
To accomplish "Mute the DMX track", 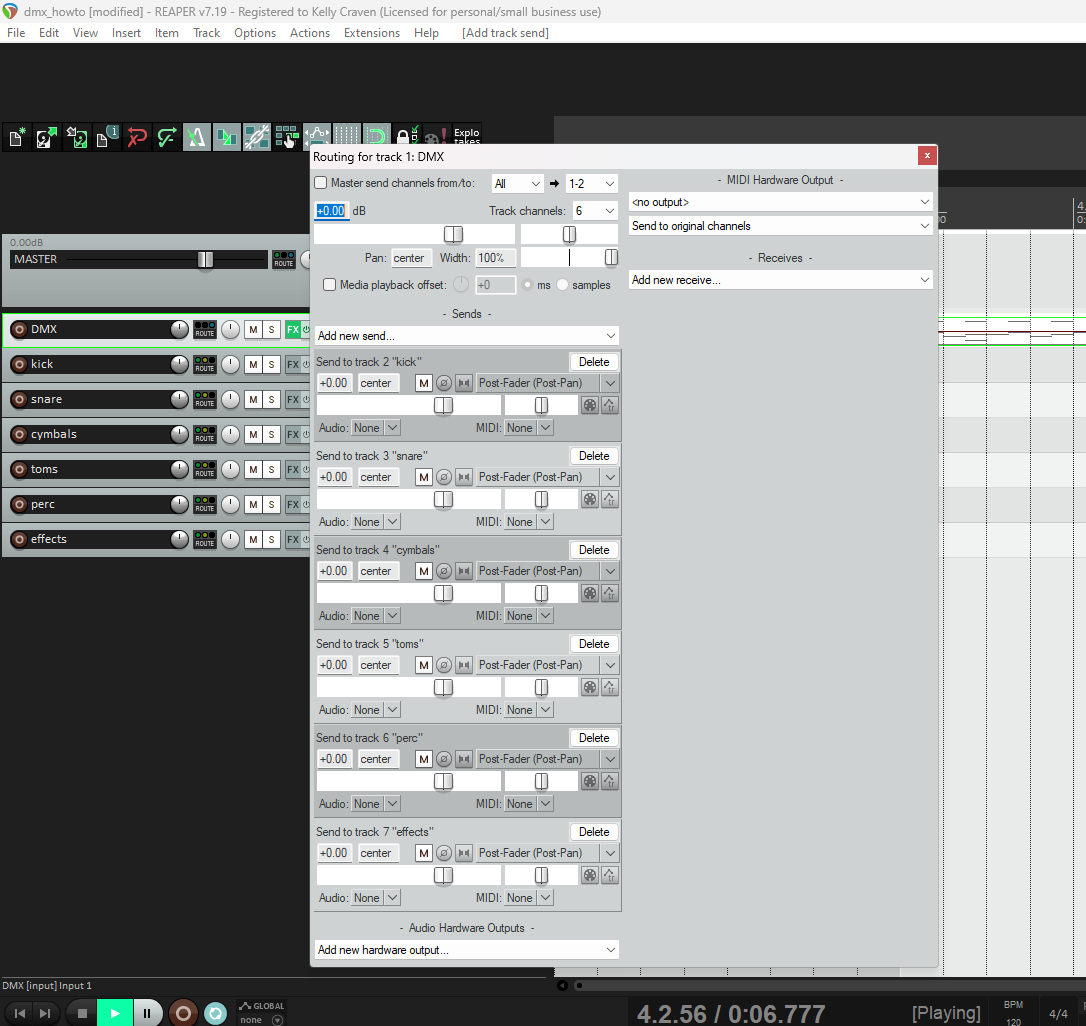I will (x=253, y=330).
